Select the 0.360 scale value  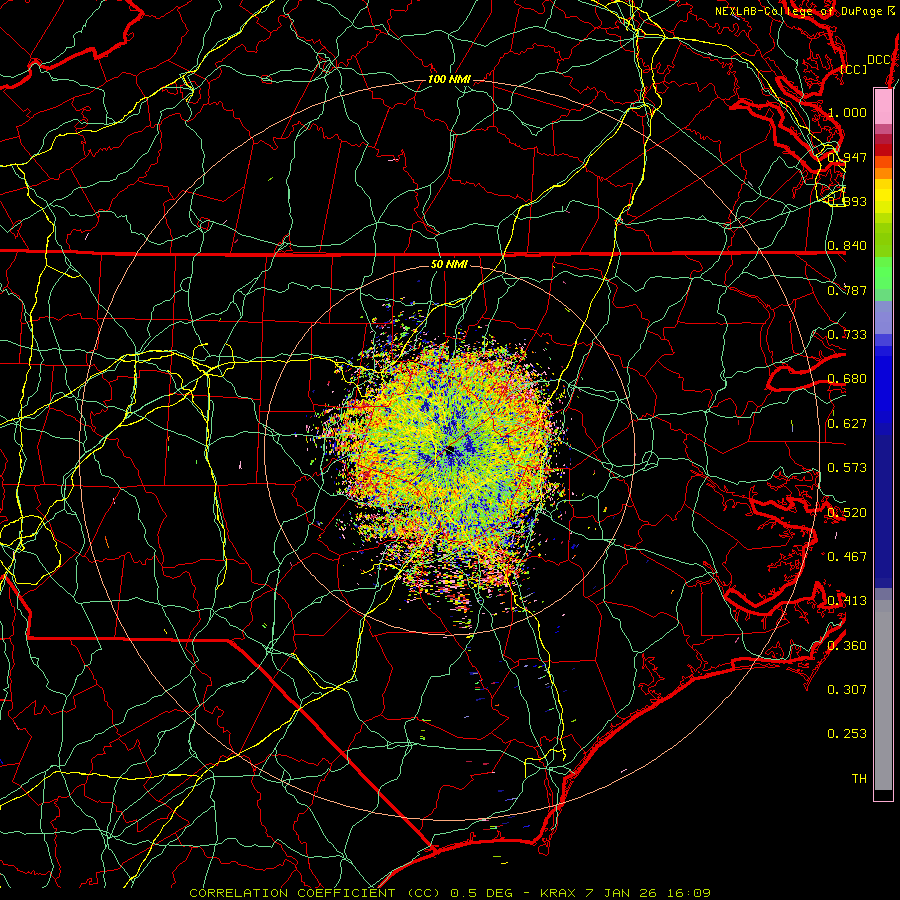pyautogui.click(x=847, y=646)
